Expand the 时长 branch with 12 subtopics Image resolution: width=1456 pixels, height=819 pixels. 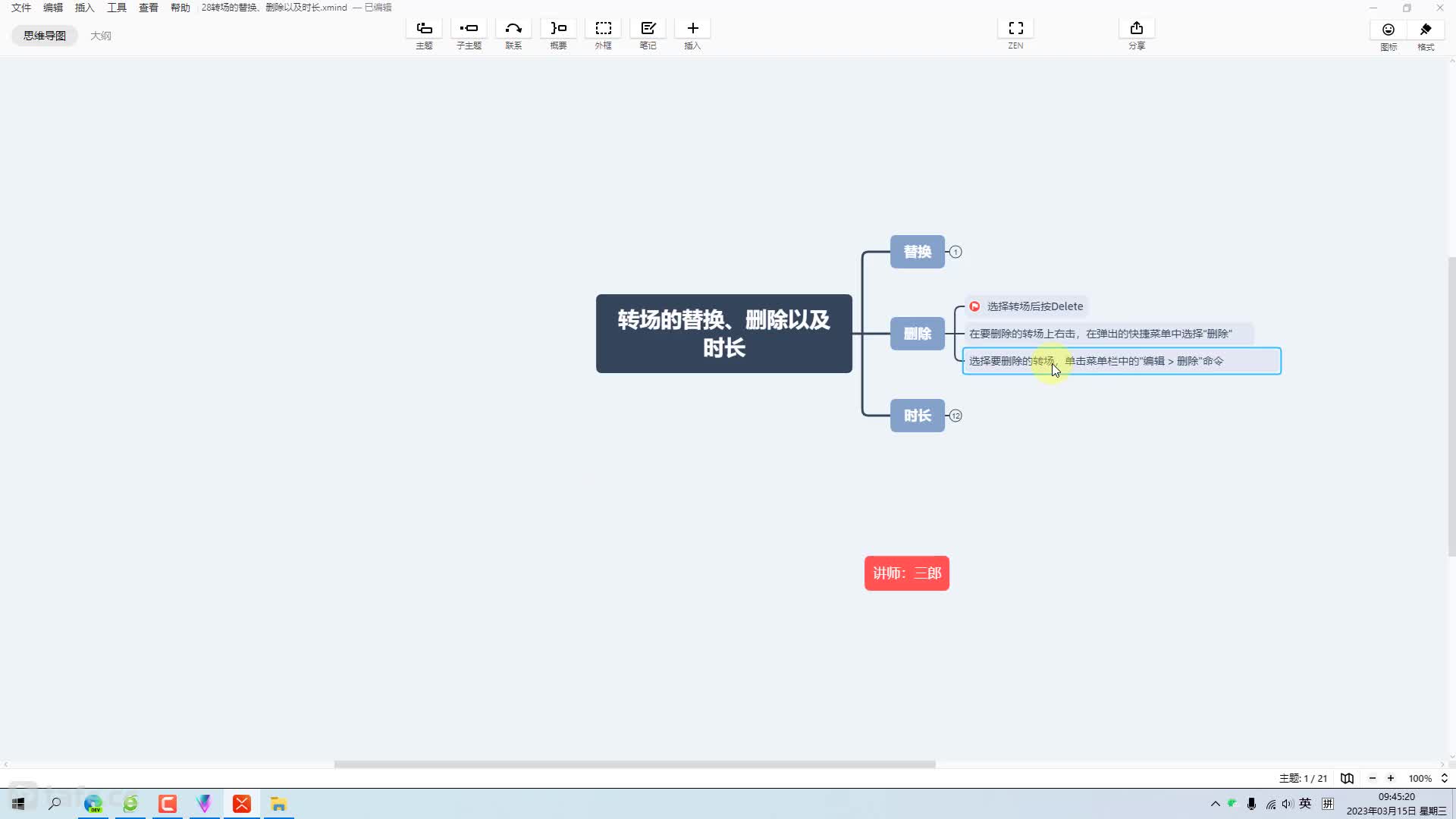pyautogui.click(x=955, y=416)
